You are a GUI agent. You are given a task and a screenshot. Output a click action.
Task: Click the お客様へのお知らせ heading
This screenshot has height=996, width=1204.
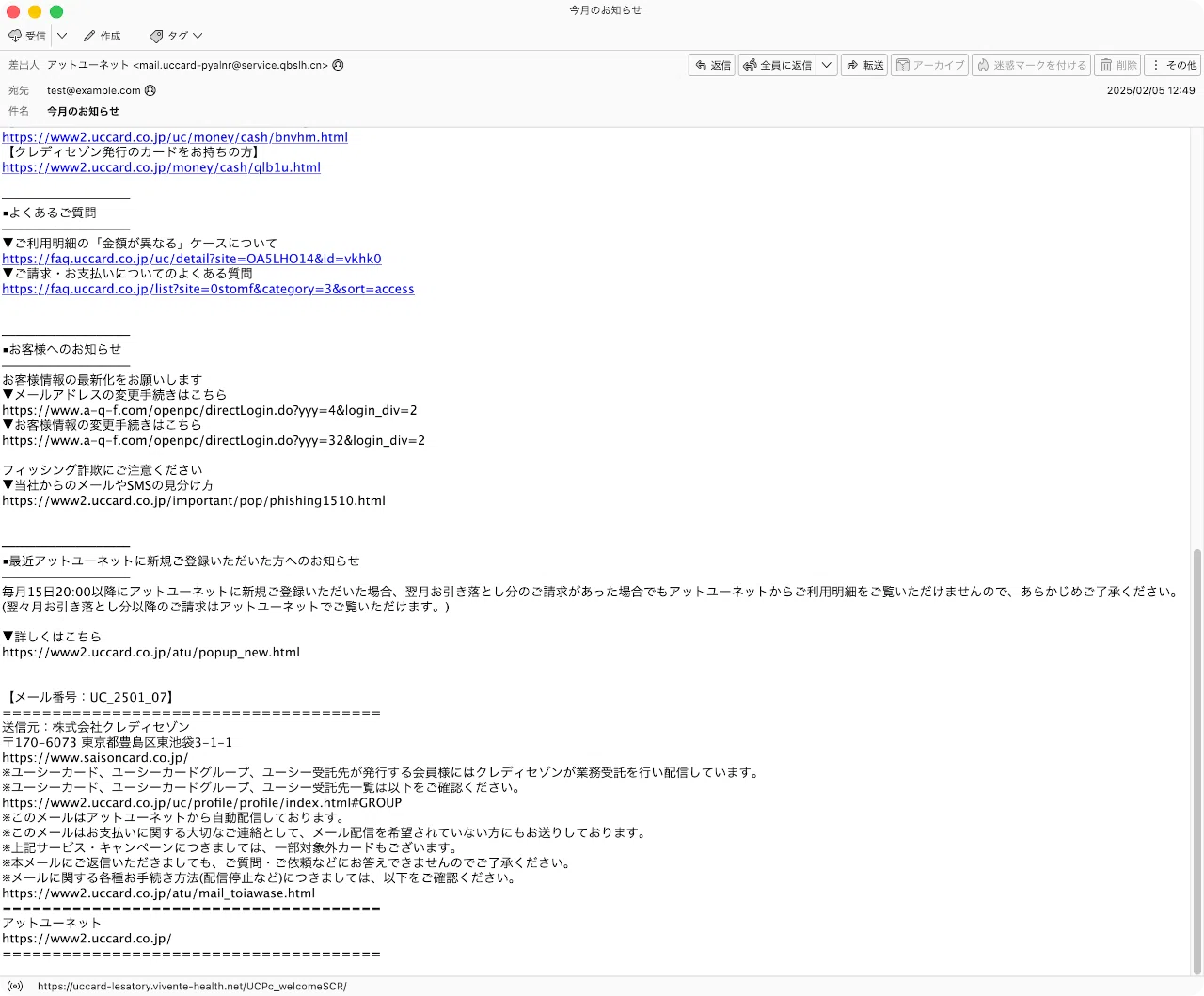click(62, 349)
